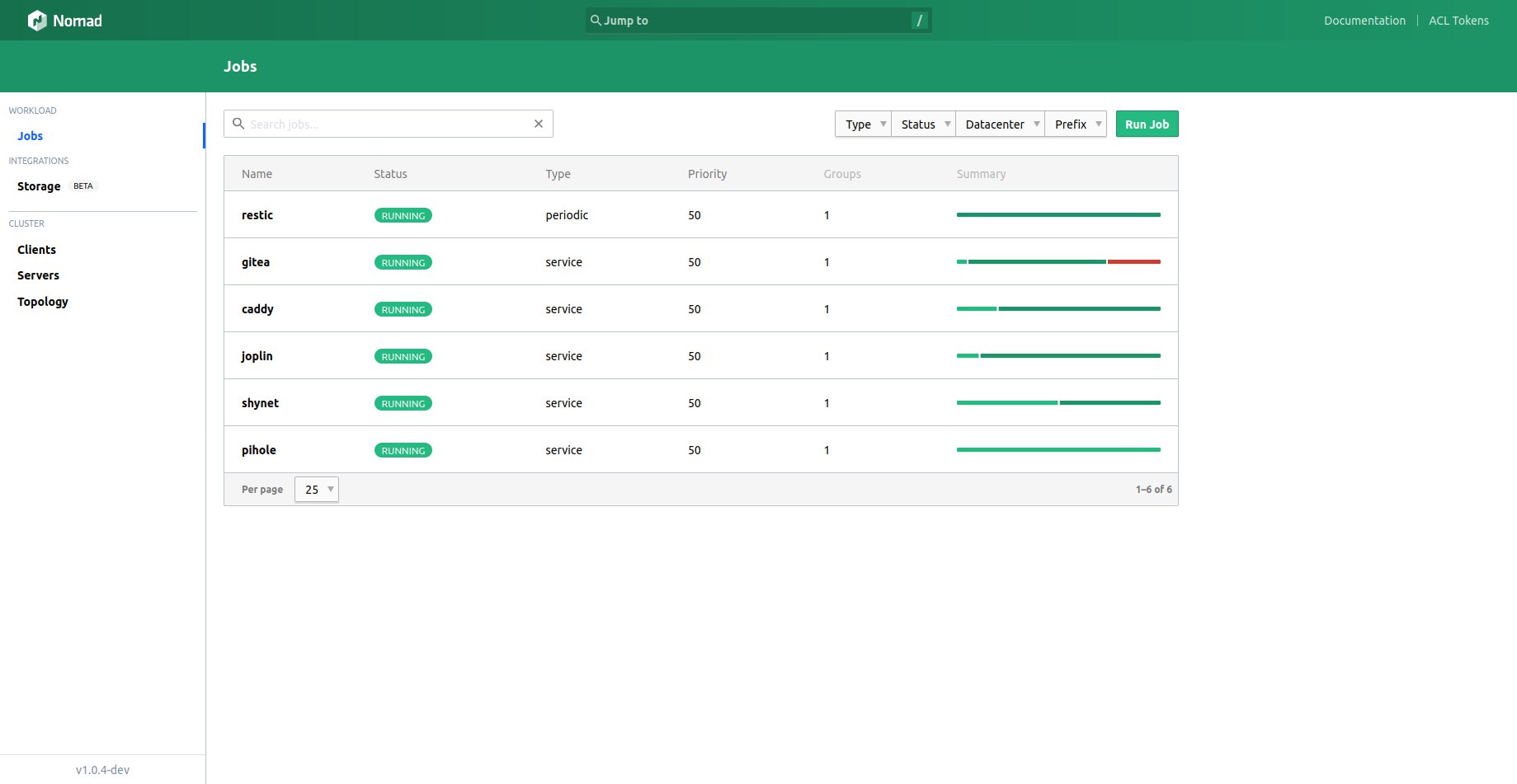Open the restic job
The width and height of the screenshot is (1517, 784).
pyautogui.click(x=257, y=215)
